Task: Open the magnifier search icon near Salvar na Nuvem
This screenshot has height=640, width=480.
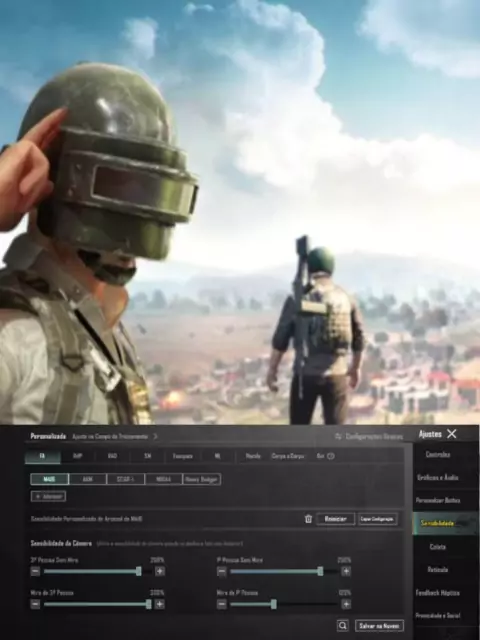Action: coord(343,625)
